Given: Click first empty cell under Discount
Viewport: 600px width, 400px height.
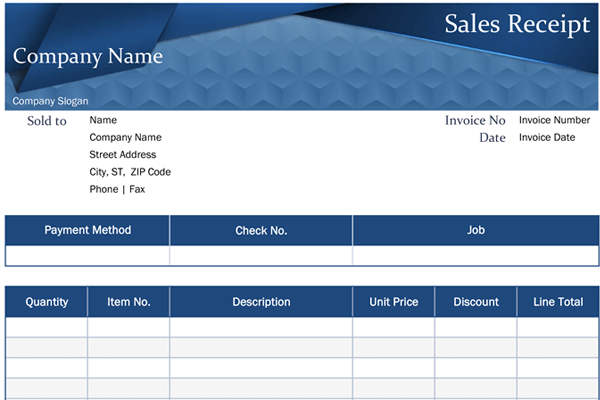Looking at the screenshot, I should (x=476, y=327).
